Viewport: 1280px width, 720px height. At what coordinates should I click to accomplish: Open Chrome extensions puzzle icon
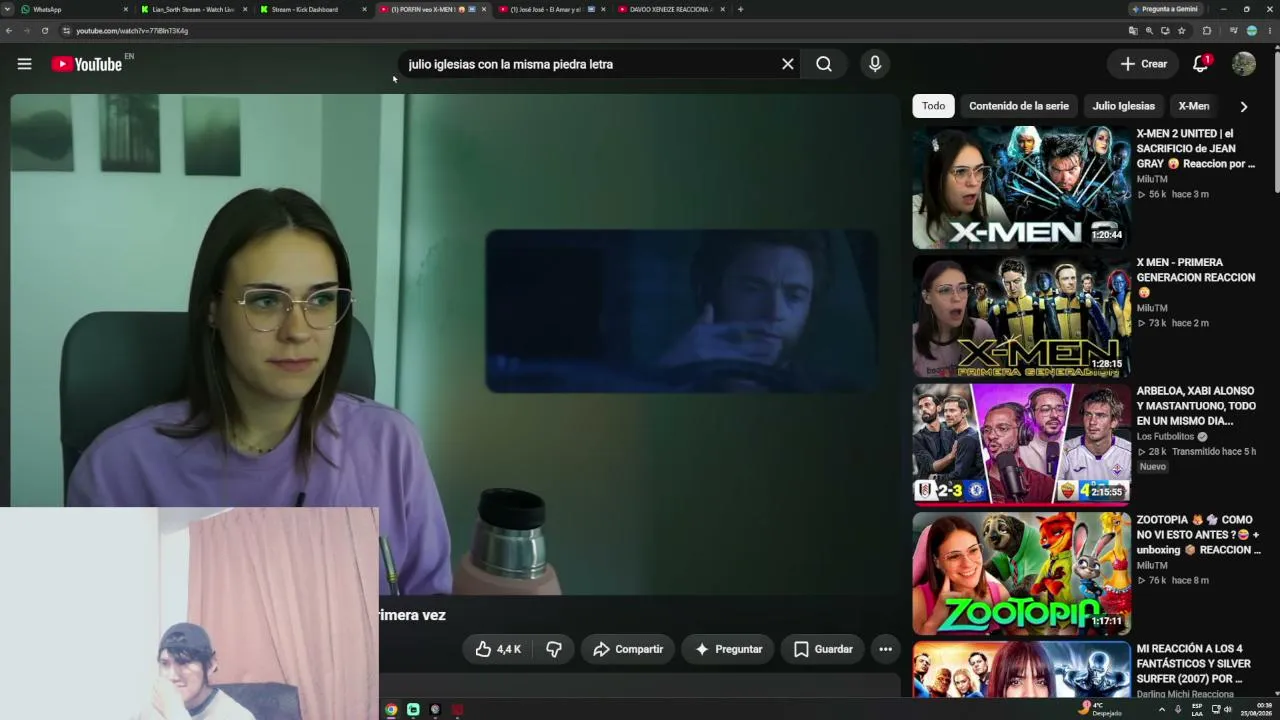click(1206, 31)
